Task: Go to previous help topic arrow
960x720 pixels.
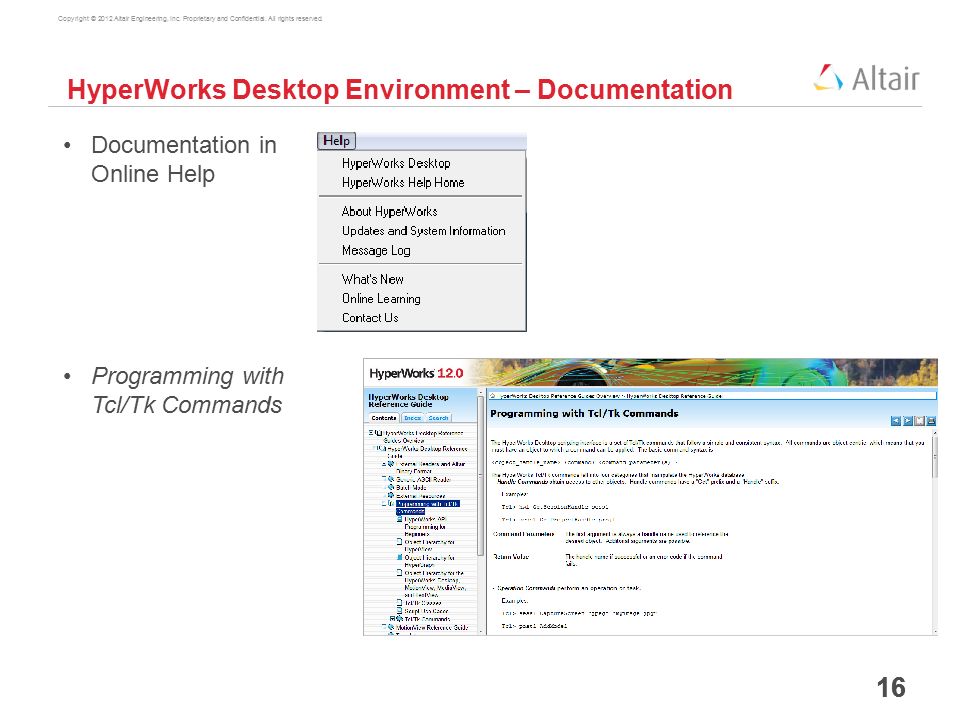Action: click(x=896, y=421)
